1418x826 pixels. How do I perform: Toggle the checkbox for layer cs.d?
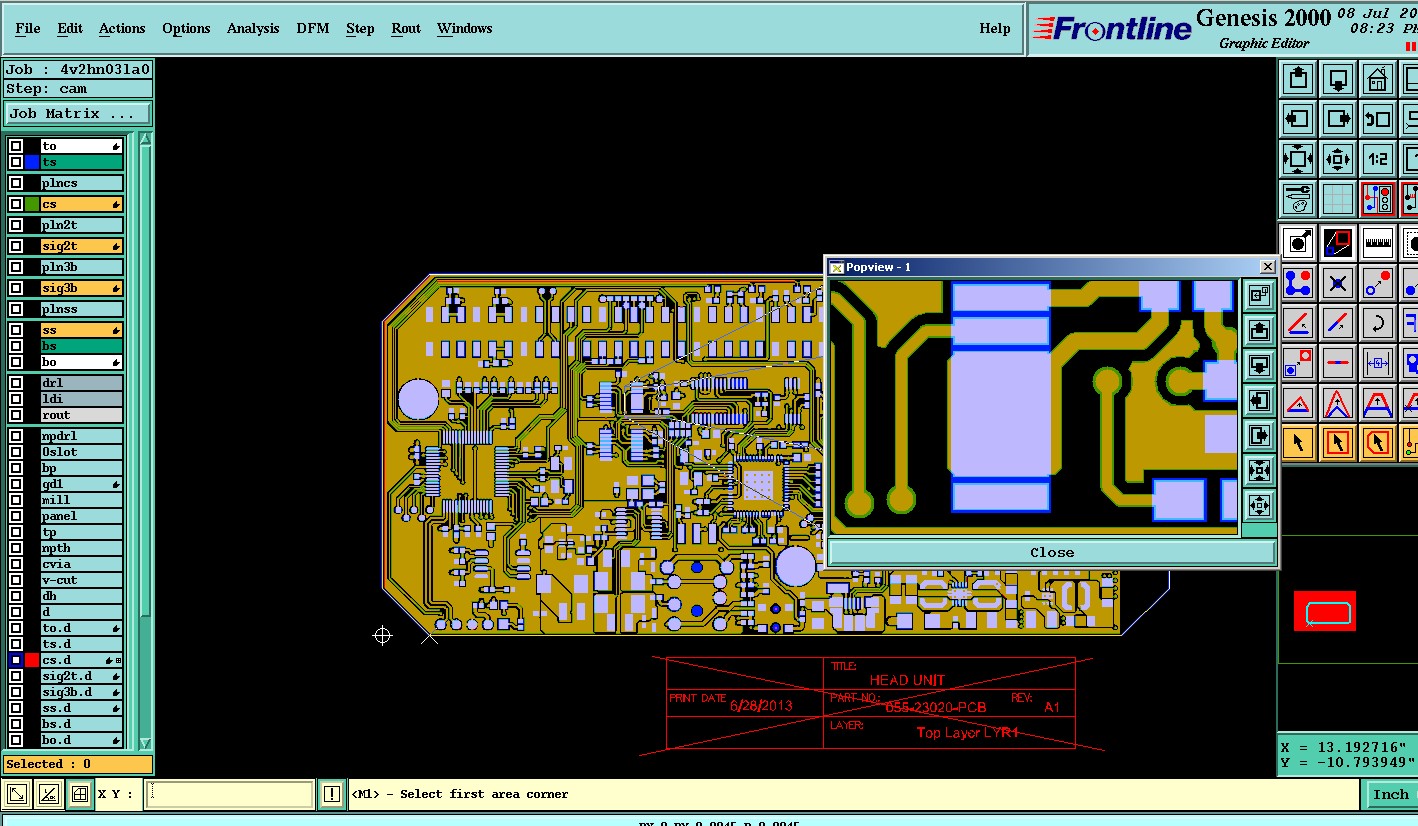[x=16, y=660]
